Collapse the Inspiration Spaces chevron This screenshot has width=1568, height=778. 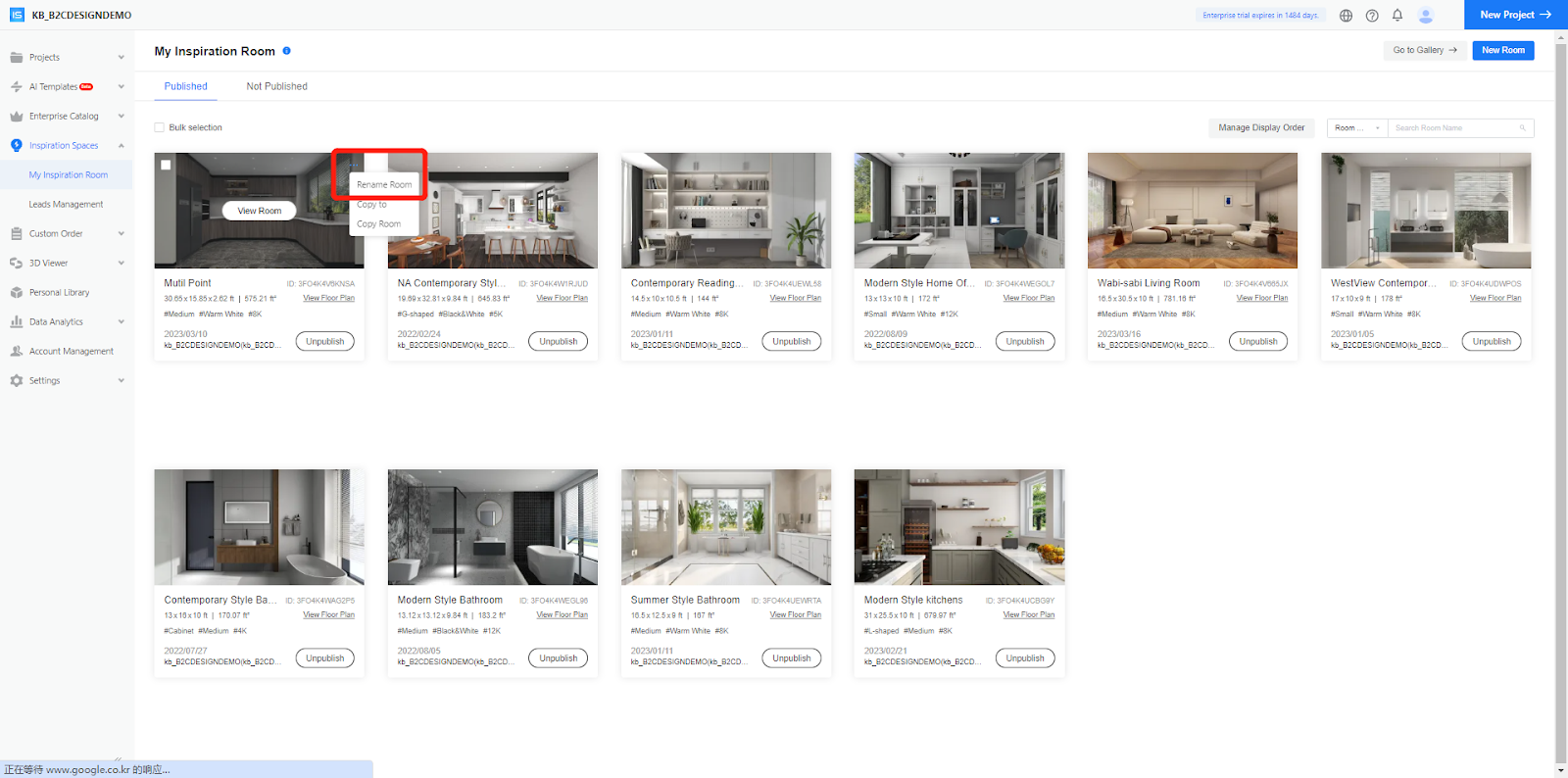click(x=122, y=146)
